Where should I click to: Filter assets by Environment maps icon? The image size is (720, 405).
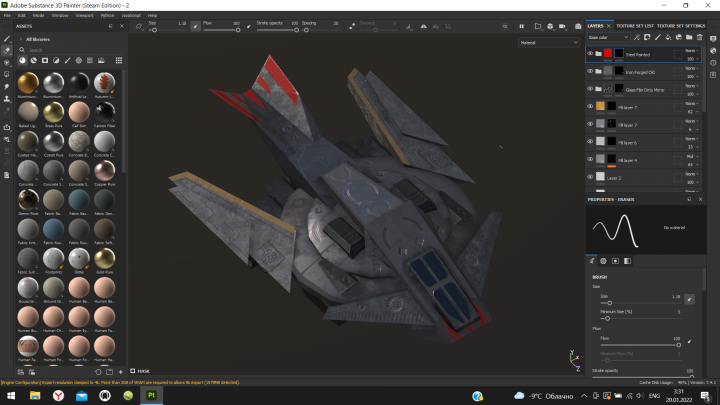pos(101,60)
